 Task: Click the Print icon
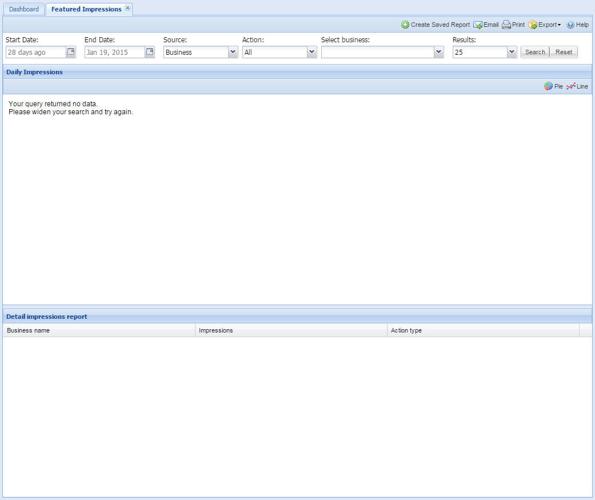[x=506, y=25]
